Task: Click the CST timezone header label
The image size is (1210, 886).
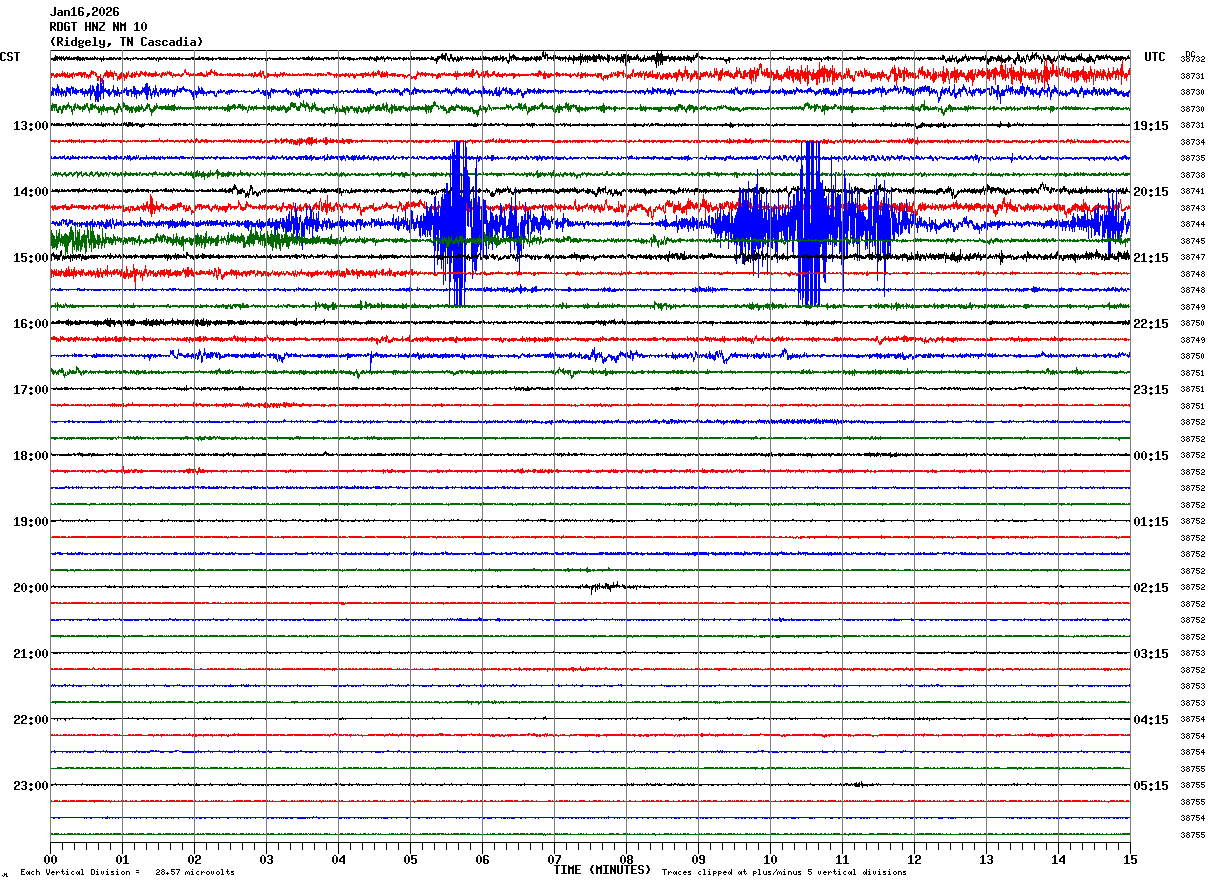Action: pos(10,57)
